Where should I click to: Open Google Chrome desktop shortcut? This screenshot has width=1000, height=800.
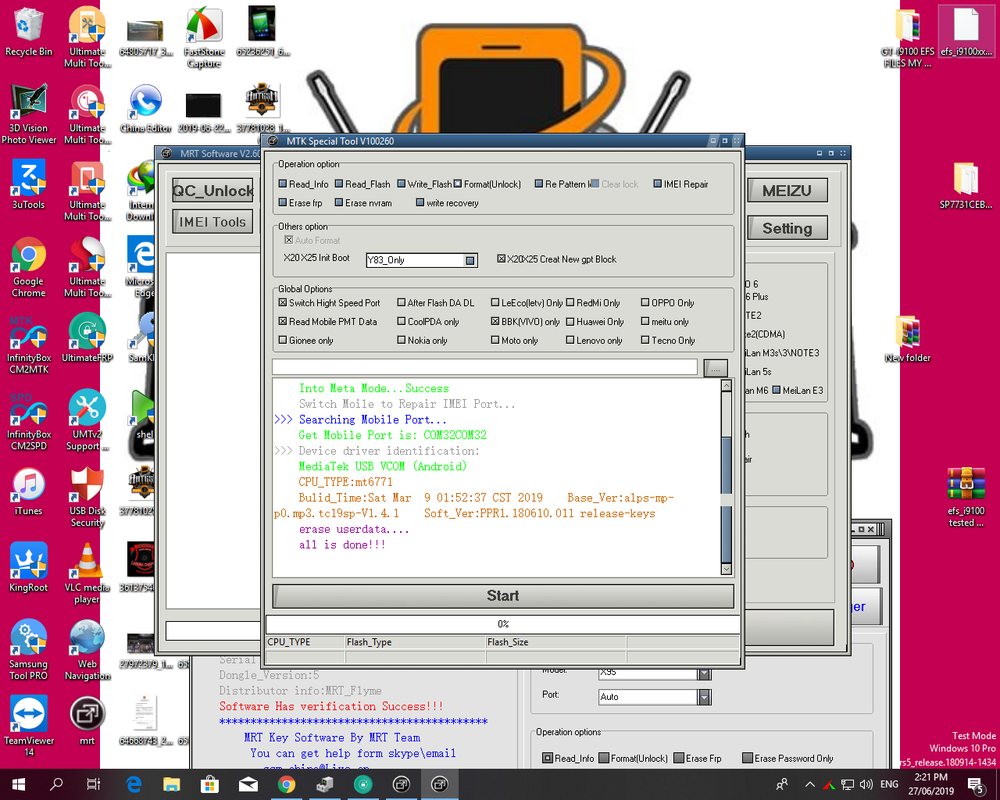pyautogui.click(x=28, y=267)
